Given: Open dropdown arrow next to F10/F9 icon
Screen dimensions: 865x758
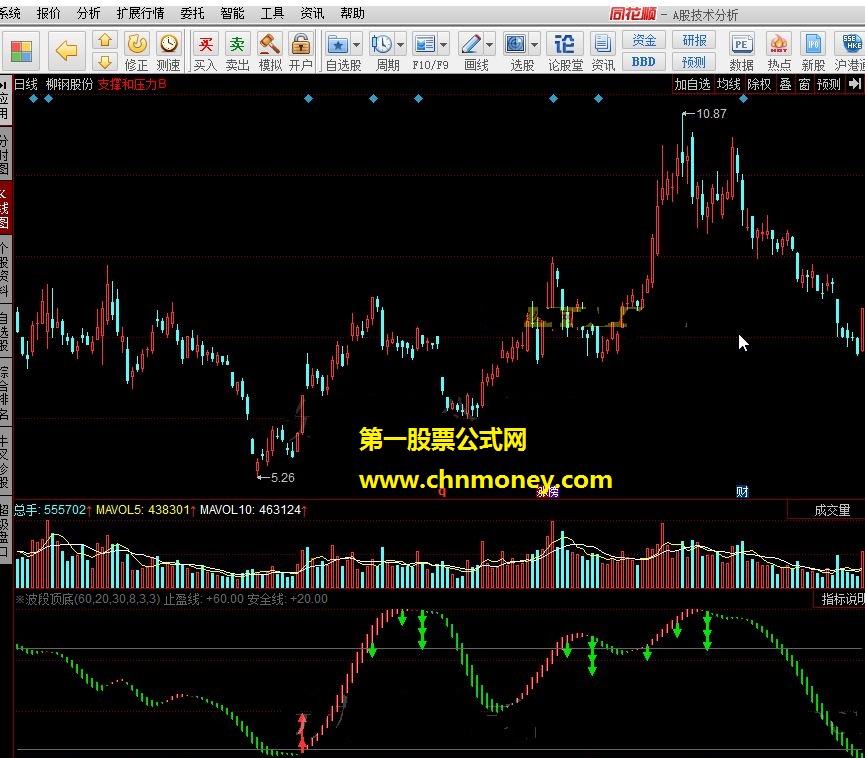Looking at the screenshot, I should point(444,44).
